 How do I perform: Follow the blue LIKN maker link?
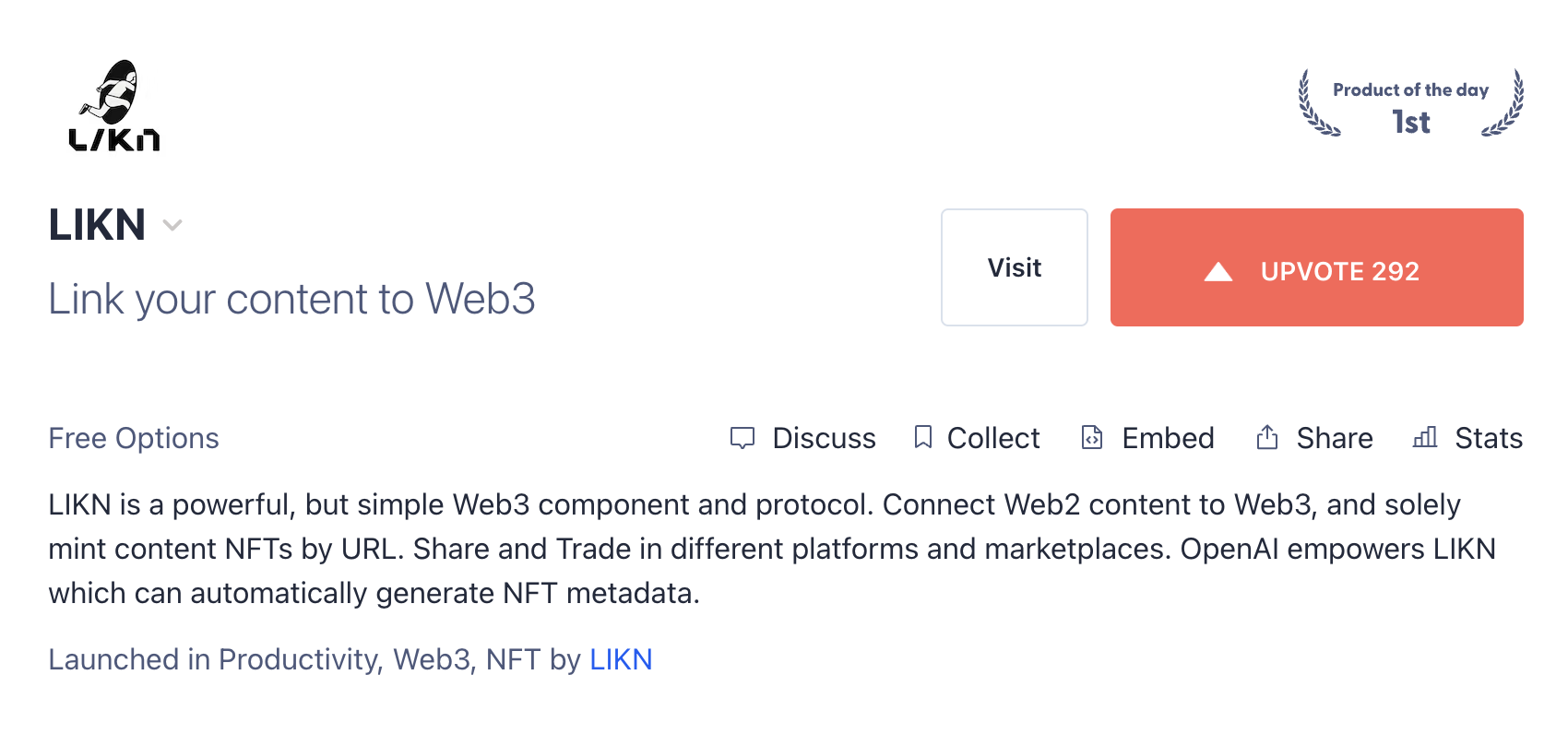(621, 659)
